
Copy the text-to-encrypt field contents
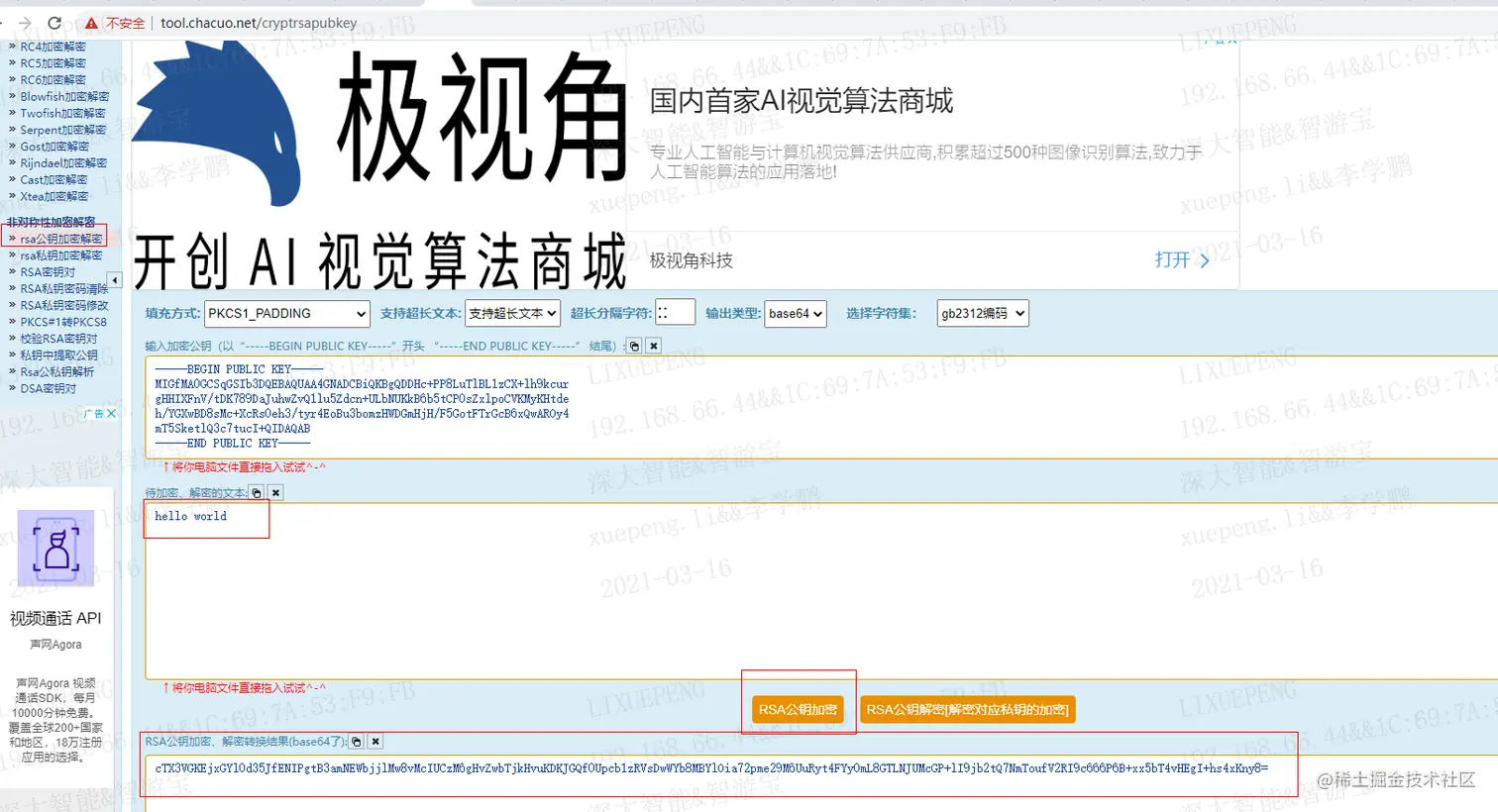(257, 492)
